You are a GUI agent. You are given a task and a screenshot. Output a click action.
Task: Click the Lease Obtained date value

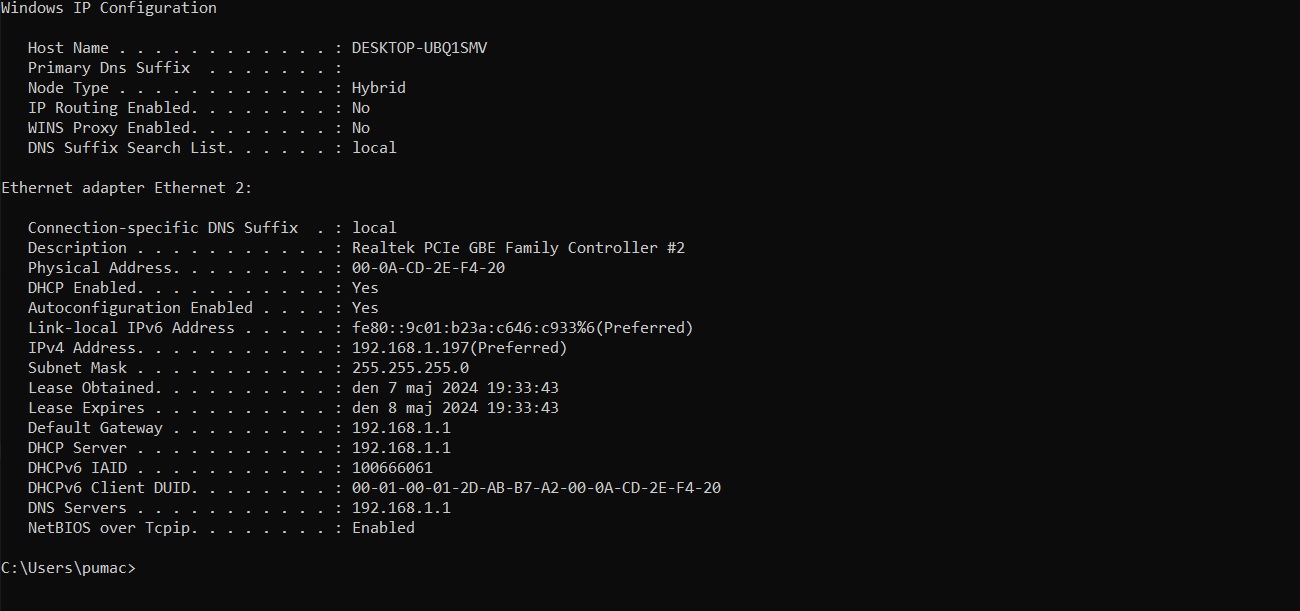tap(455, 388)
